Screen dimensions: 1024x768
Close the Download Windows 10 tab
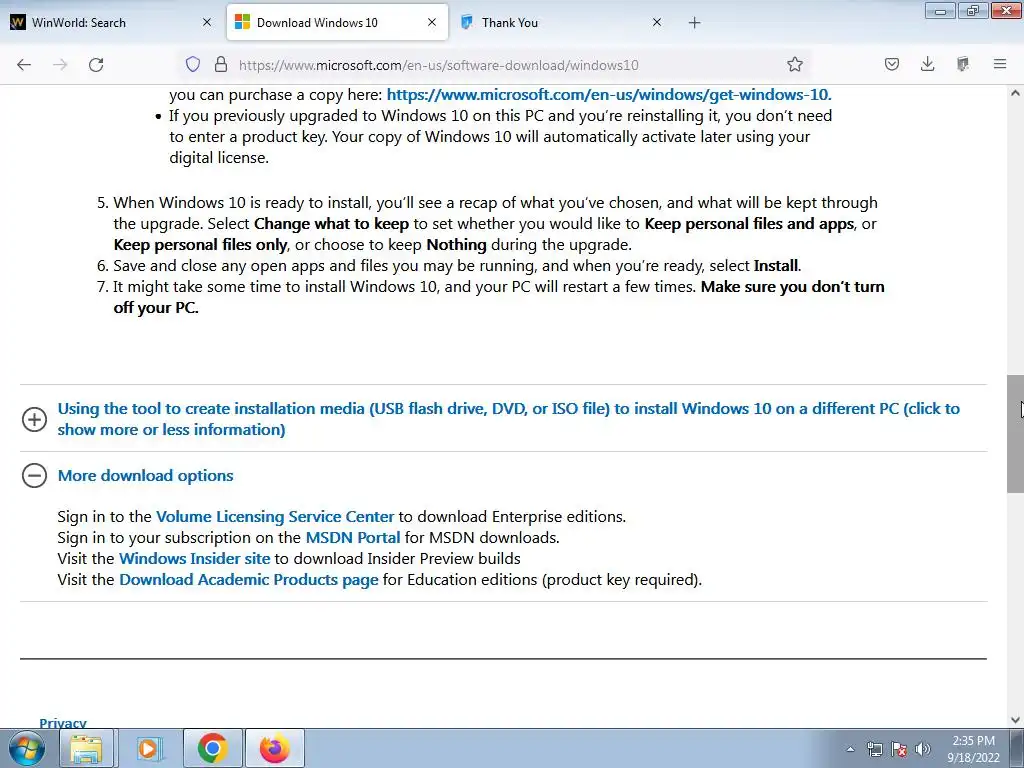(432, 22)
